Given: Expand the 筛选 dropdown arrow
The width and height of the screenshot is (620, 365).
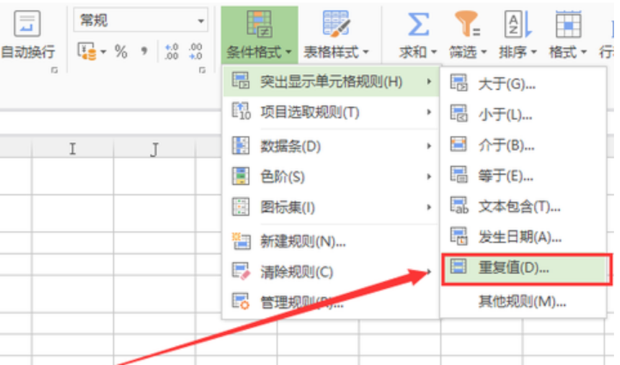Looking at the screenshot, I should click(x=484, y=52).
